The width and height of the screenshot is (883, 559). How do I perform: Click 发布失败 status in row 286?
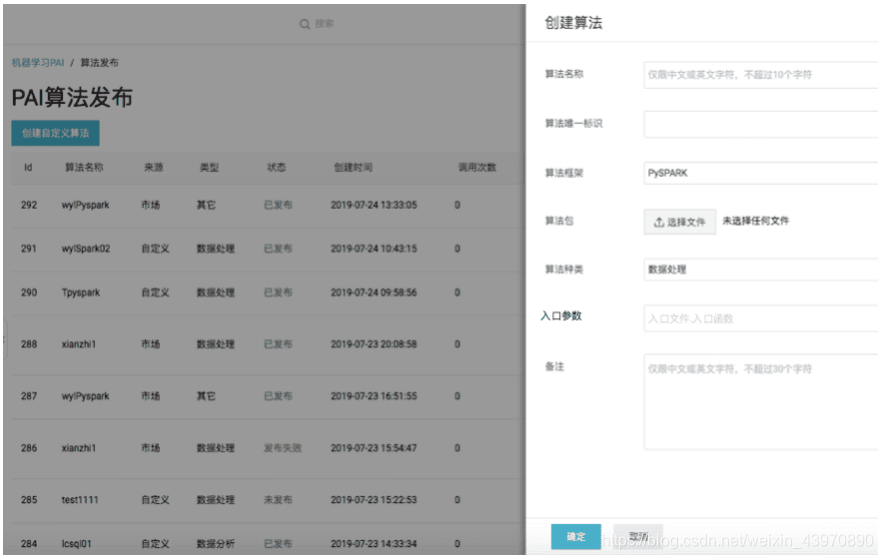pyautogui.click(x=283, y=448)
